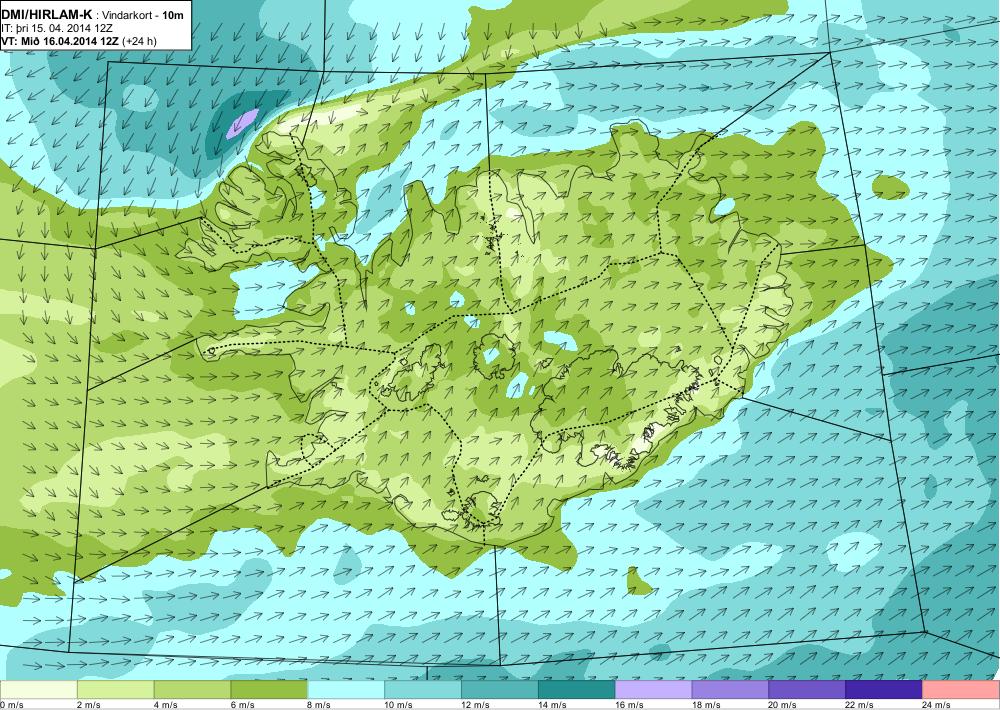Click the medium purple 18–20 m/s legend swatch

[x=730, y=690]
